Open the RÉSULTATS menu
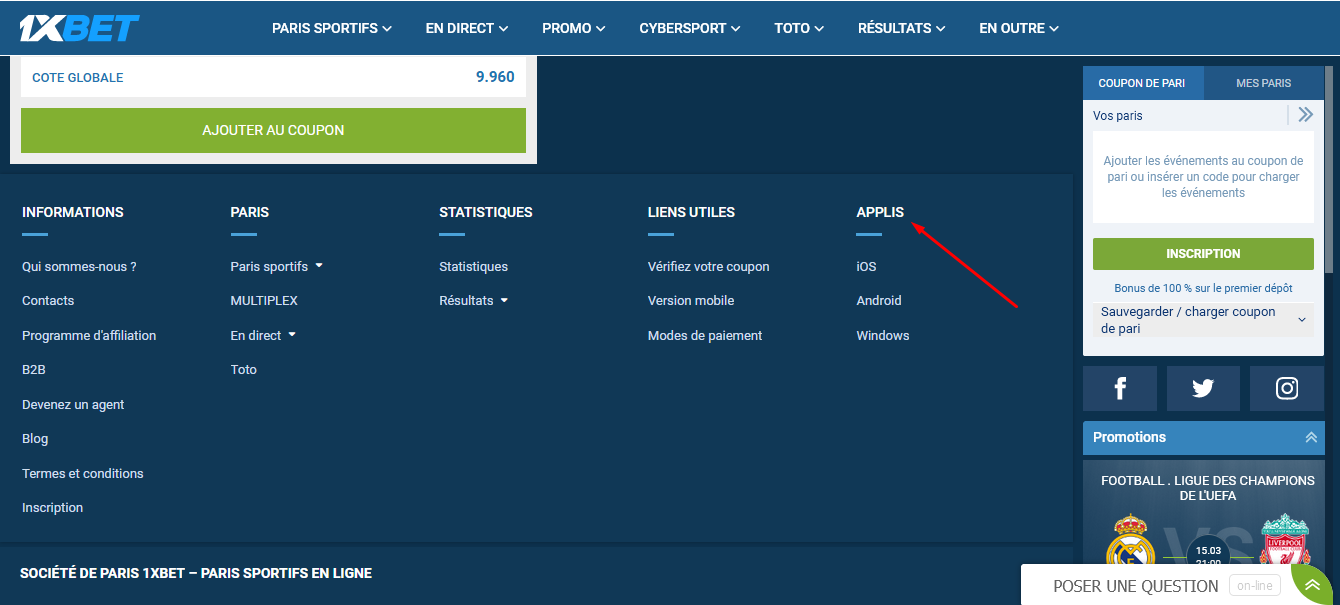This screenshot has width=1340, height=605. 902,28
